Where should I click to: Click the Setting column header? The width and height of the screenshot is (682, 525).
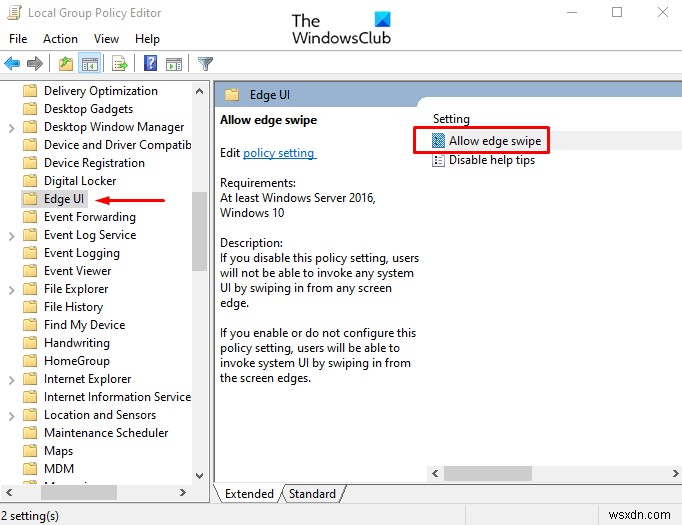pyautogui.click(x=451, y=119)
